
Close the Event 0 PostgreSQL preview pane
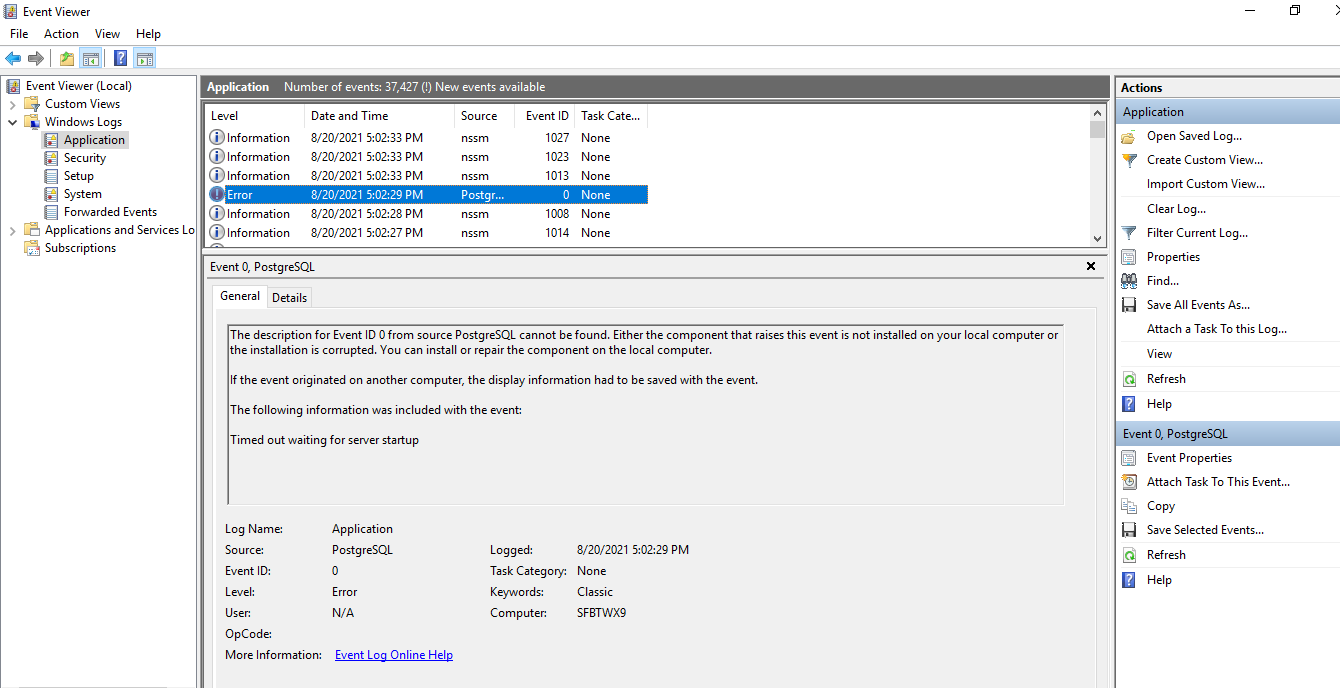tap(1091, 267)
